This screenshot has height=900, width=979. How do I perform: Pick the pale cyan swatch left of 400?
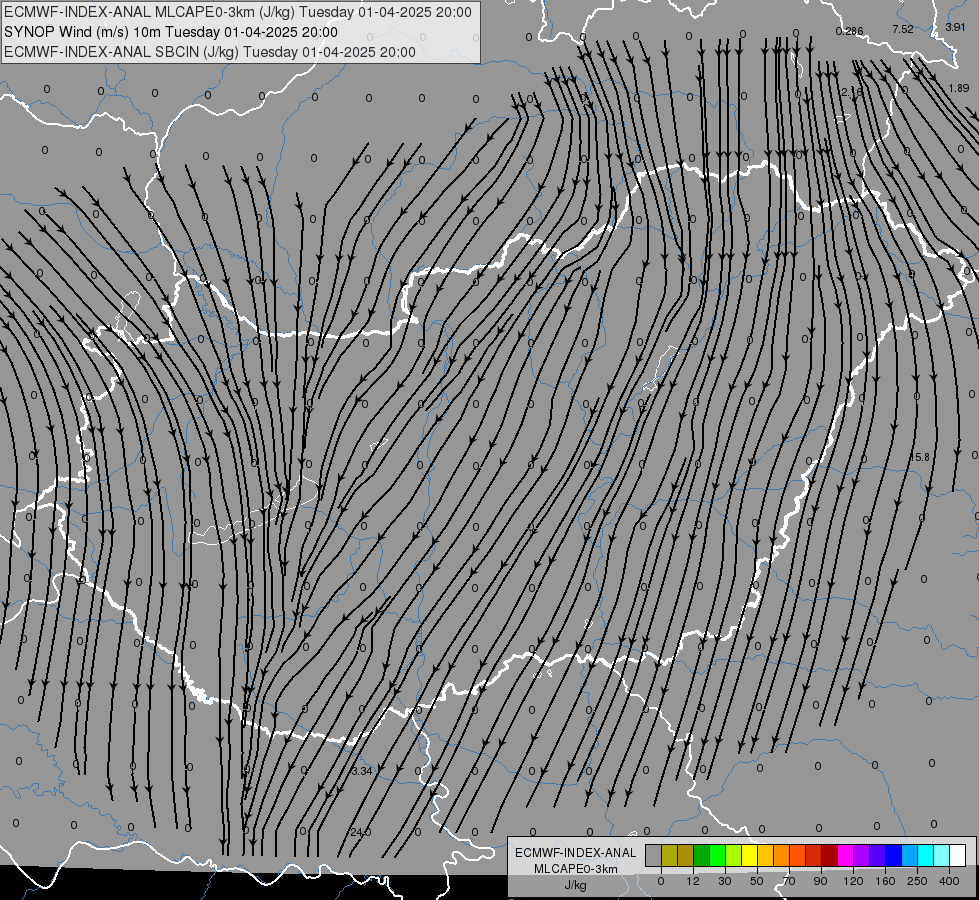[942, 856]
